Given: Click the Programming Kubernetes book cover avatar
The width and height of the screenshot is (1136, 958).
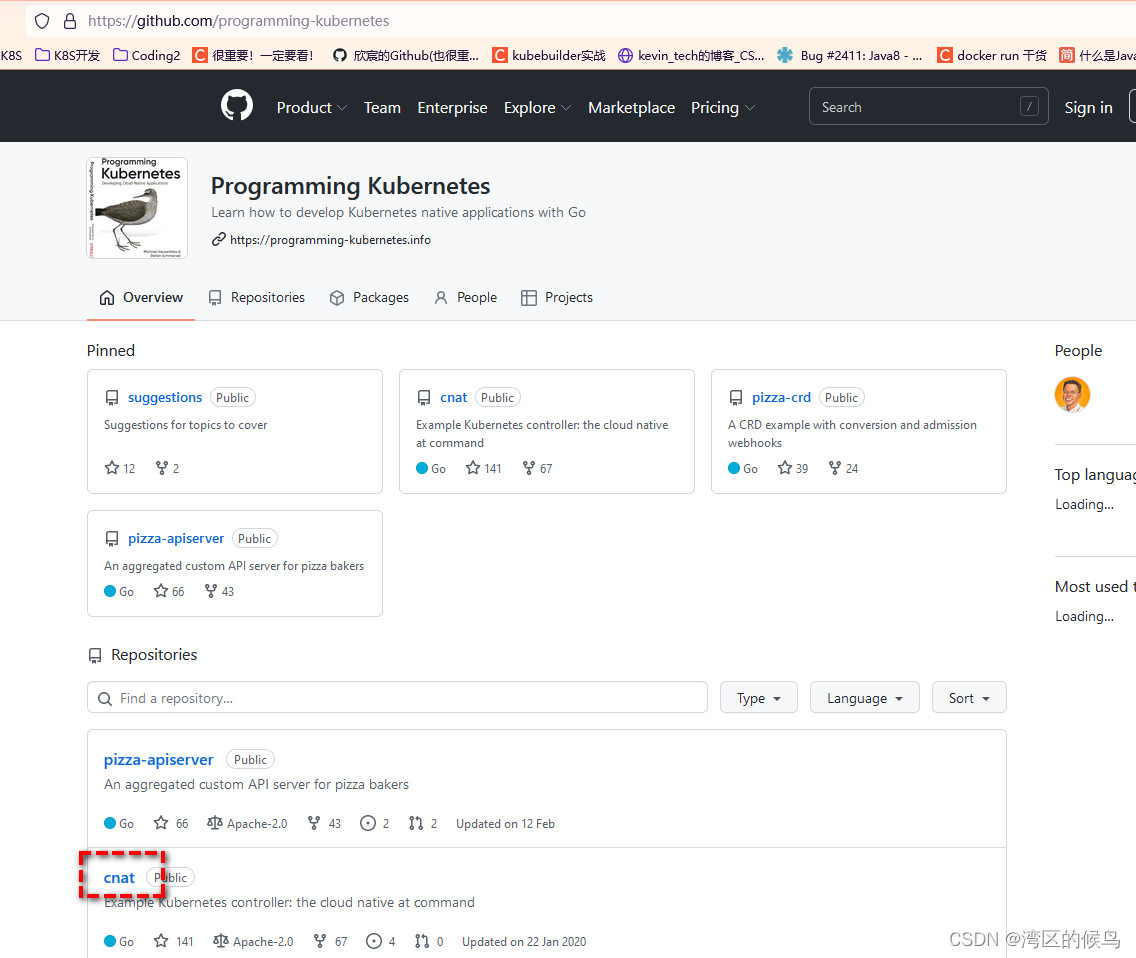Looking at the screenshot, I should 137,208.
